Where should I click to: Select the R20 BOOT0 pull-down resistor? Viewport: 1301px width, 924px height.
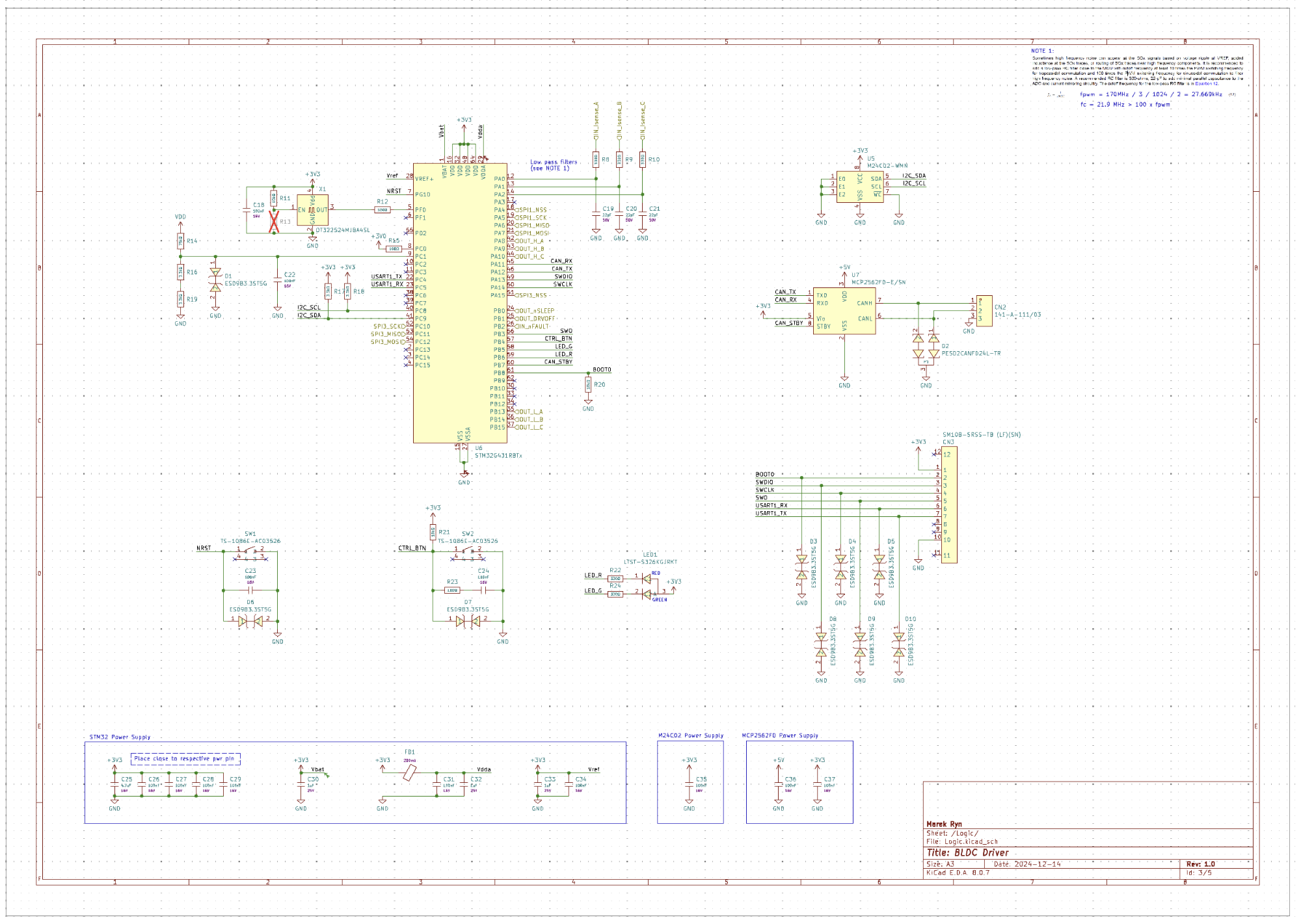[x=588, y=385]
